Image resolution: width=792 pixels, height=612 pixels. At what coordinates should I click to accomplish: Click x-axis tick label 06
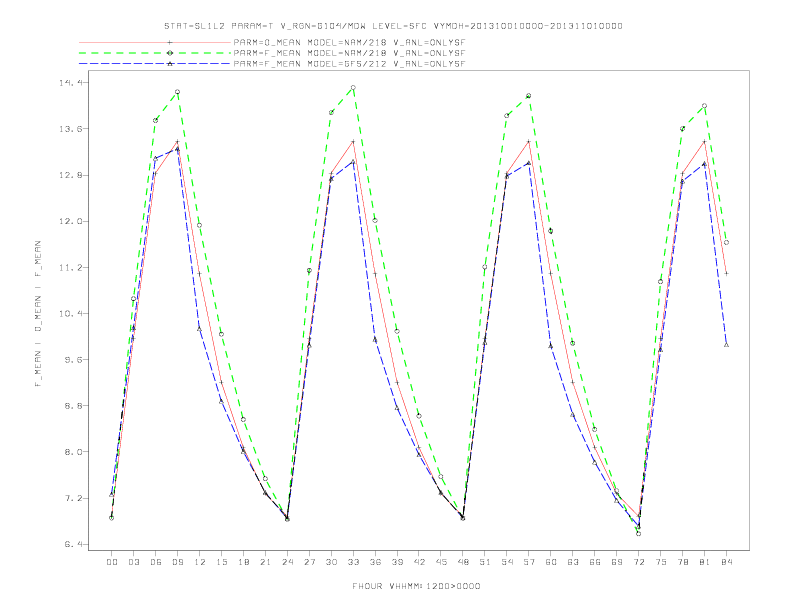[156, 562]
